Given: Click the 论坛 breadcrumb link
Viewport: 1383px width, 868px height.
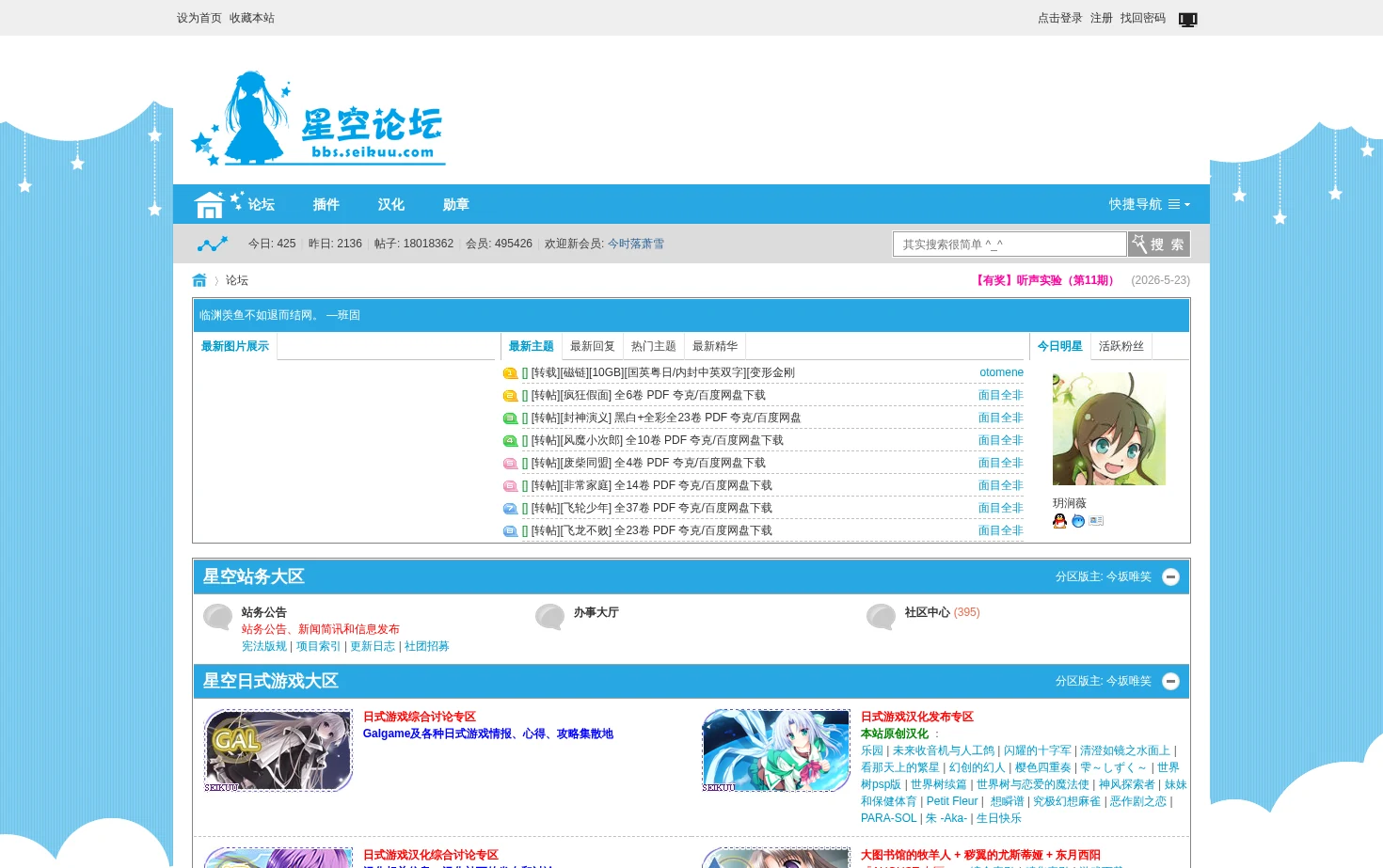Looking at the screenshot, I should coord(237,280).
